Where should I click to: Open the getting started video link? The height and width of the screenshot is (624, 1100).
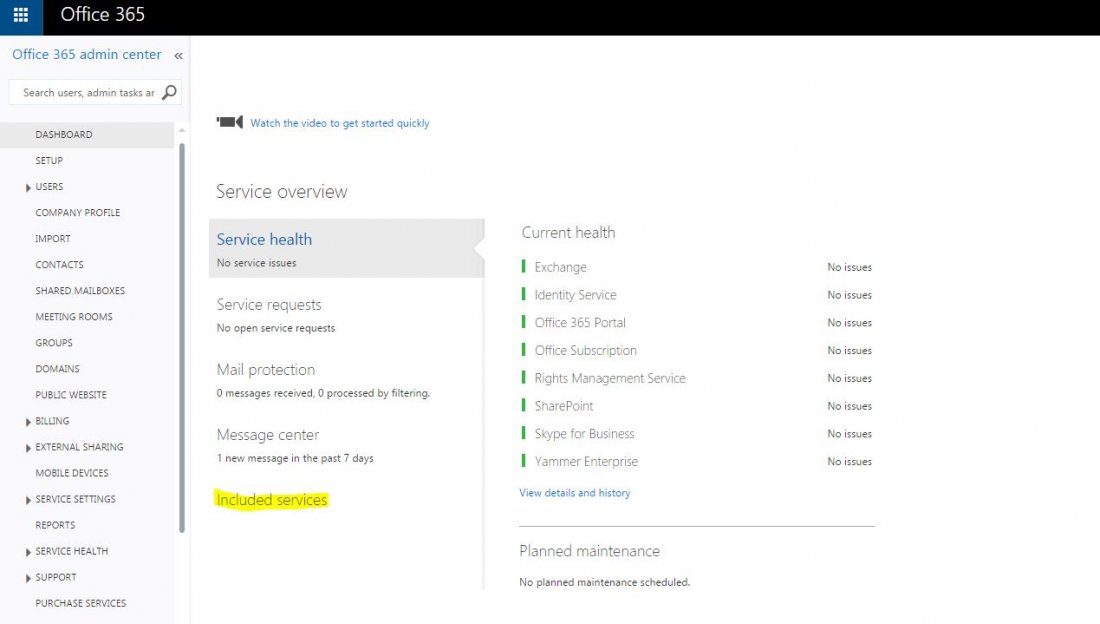pyautogui.click(x=340, y=123)
